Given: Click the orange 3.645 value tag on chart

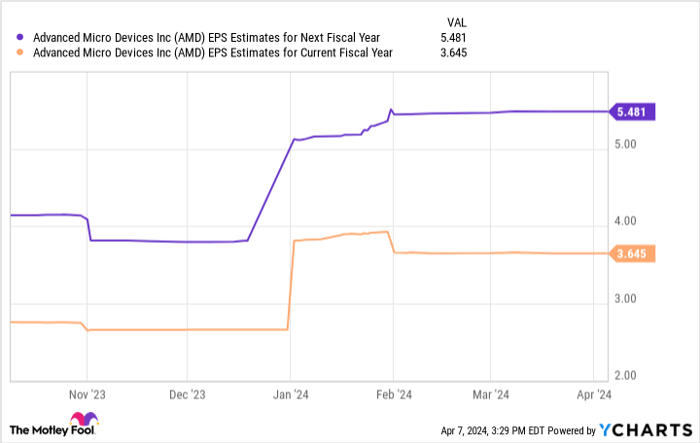Looking at the screenshot, I should [x=633, y=254].
